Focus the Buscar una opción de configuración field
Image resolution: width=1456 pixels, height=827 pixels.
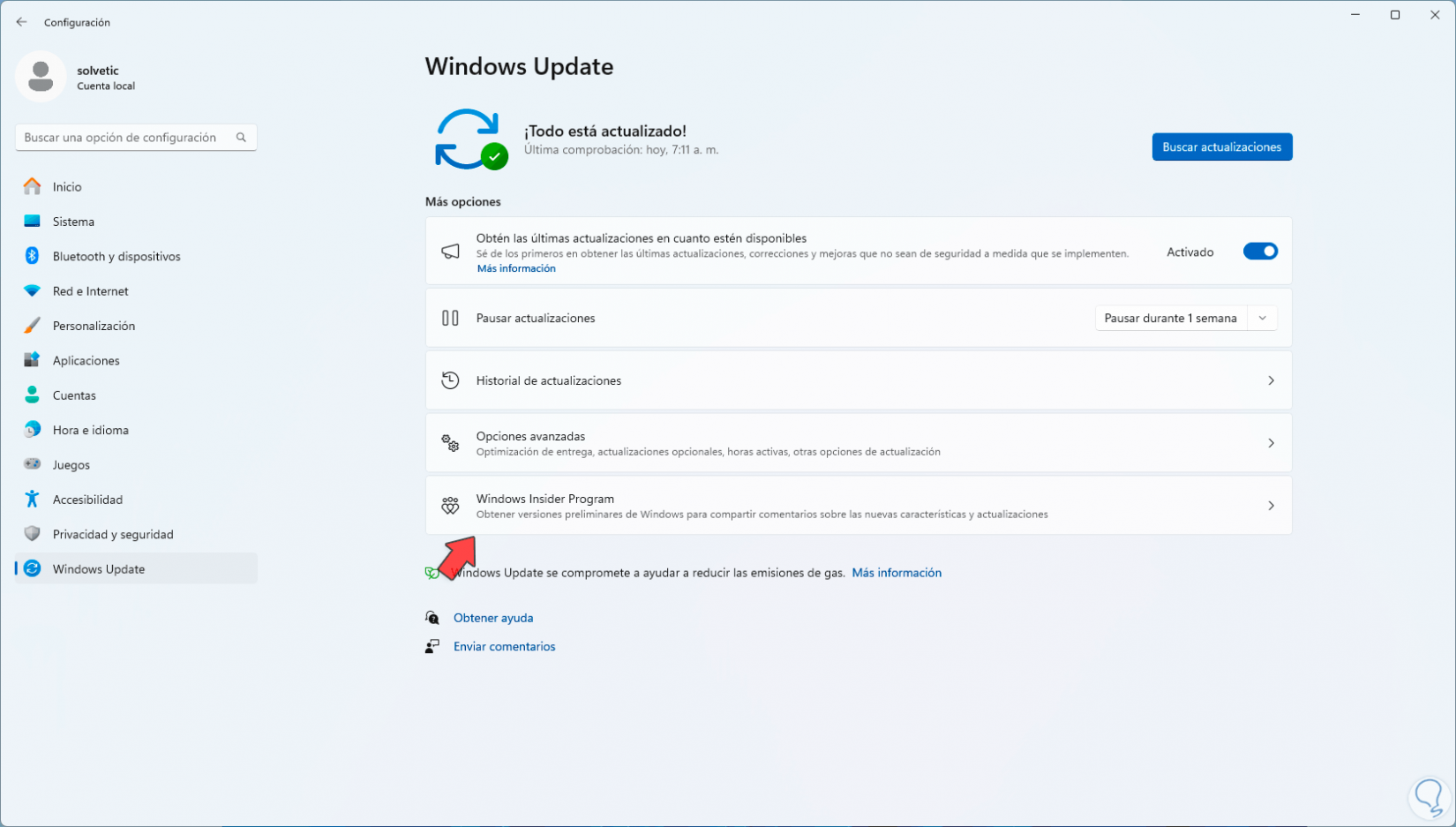tap(136, 138)
